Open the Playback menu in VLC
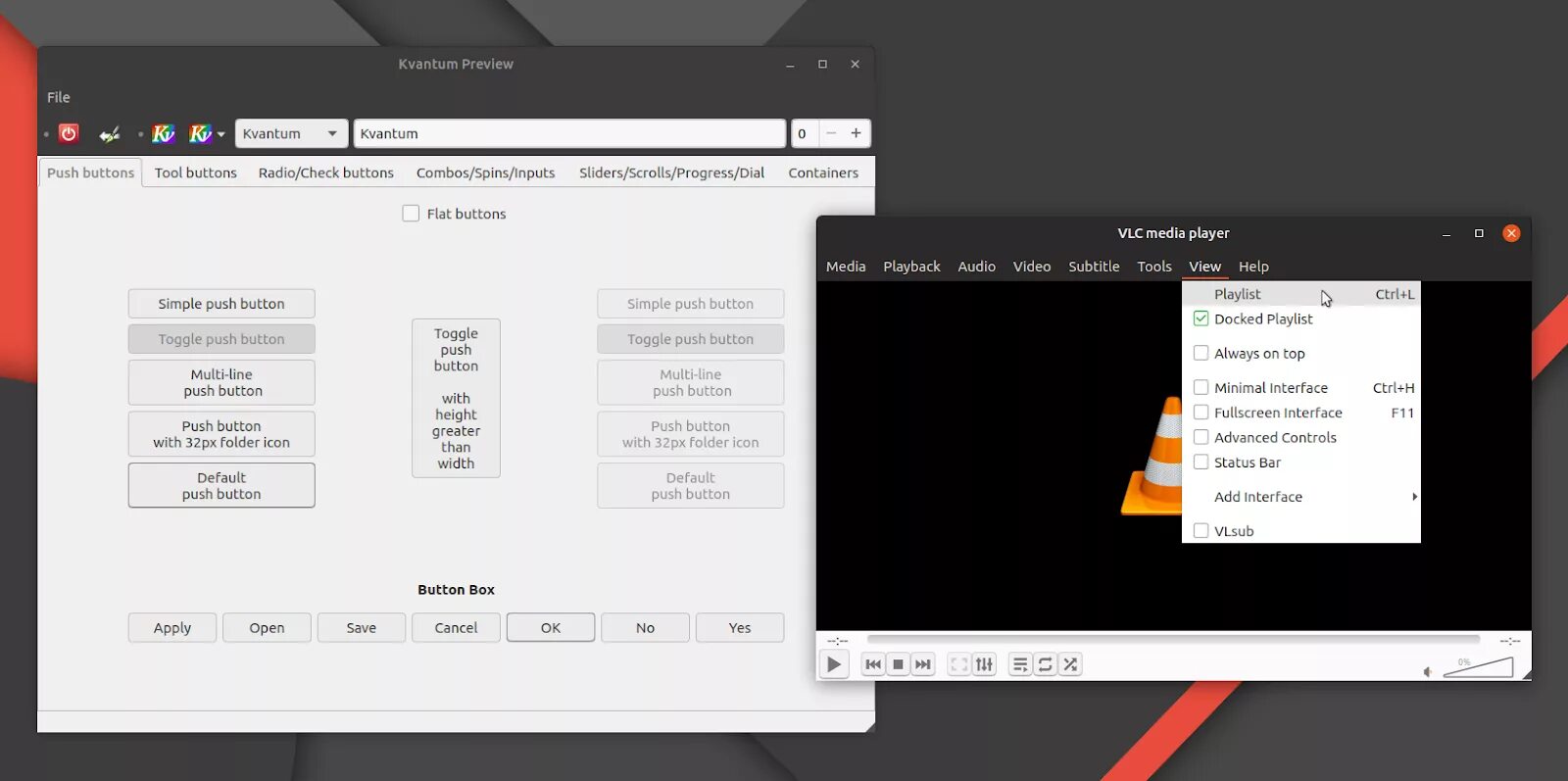Screen dimensions: 1568x781 click(x=911, y=267)
